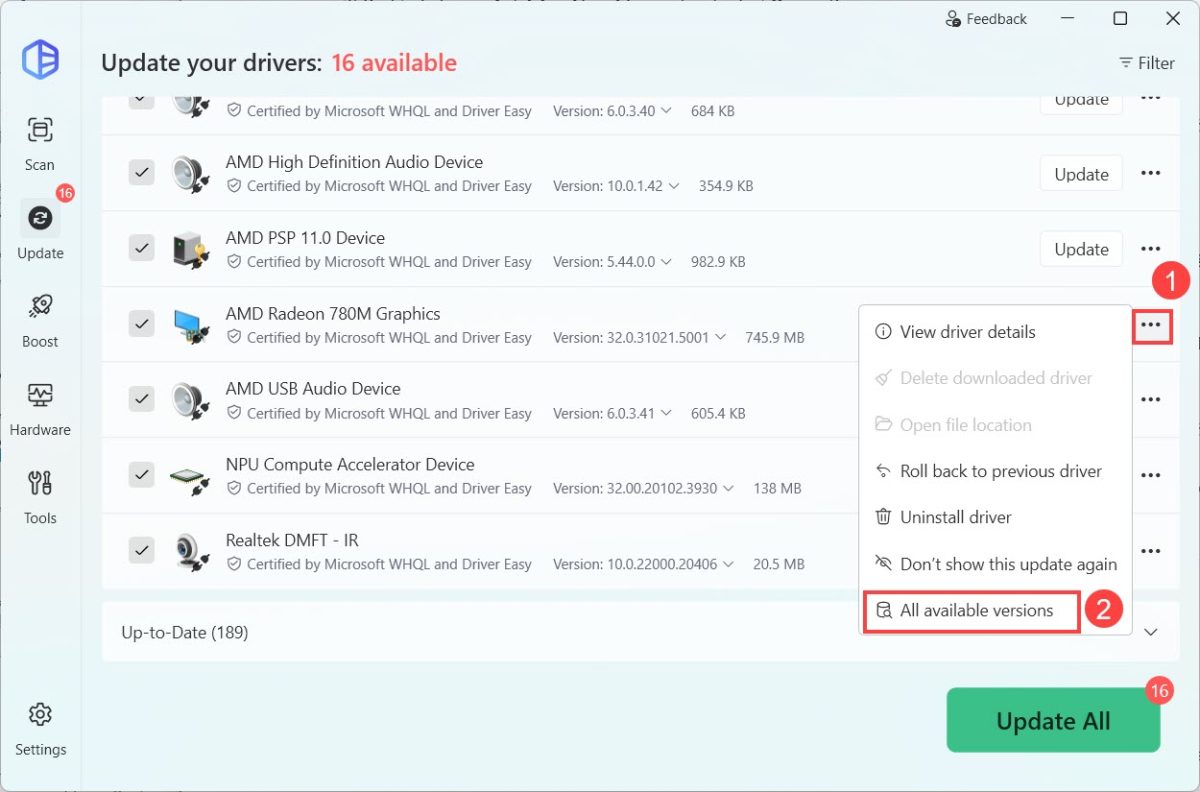Click the AMD High Definition Audio Device icon
The width and height of the screenshot is (1200, 792).
click(x=189, y=174)
